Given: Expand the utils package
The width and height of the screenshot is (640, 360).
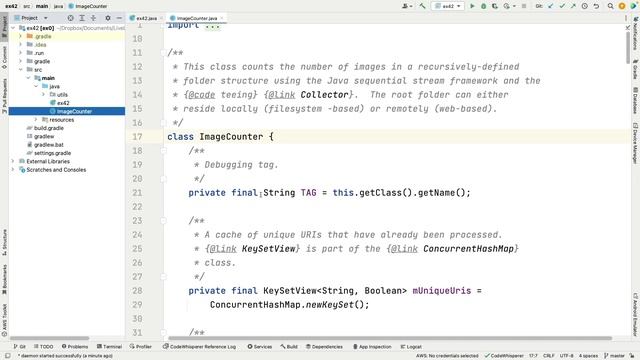Looking at the screenshot, I should [x=44, y=95].
